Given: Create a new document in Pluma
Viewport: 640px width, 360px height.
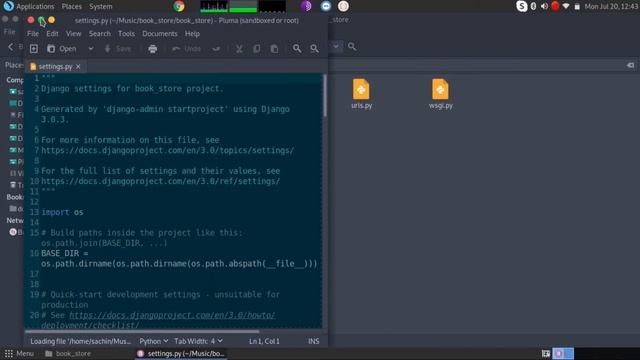Looking at the screenshot, I should point(33,49).
